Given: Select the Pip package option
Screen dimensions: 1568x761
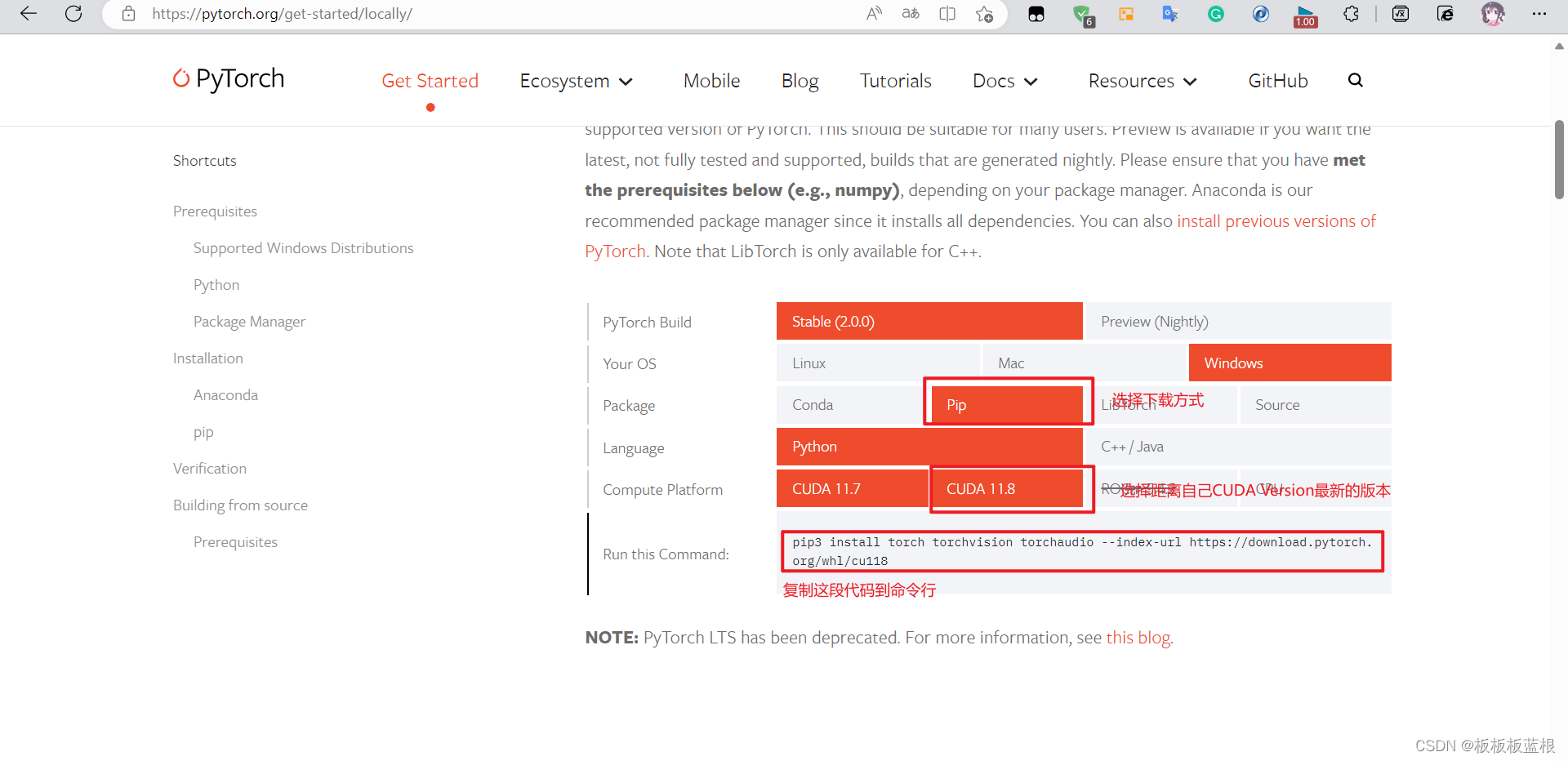Looking at the screenshot, I should click(x=1007, y=404).
